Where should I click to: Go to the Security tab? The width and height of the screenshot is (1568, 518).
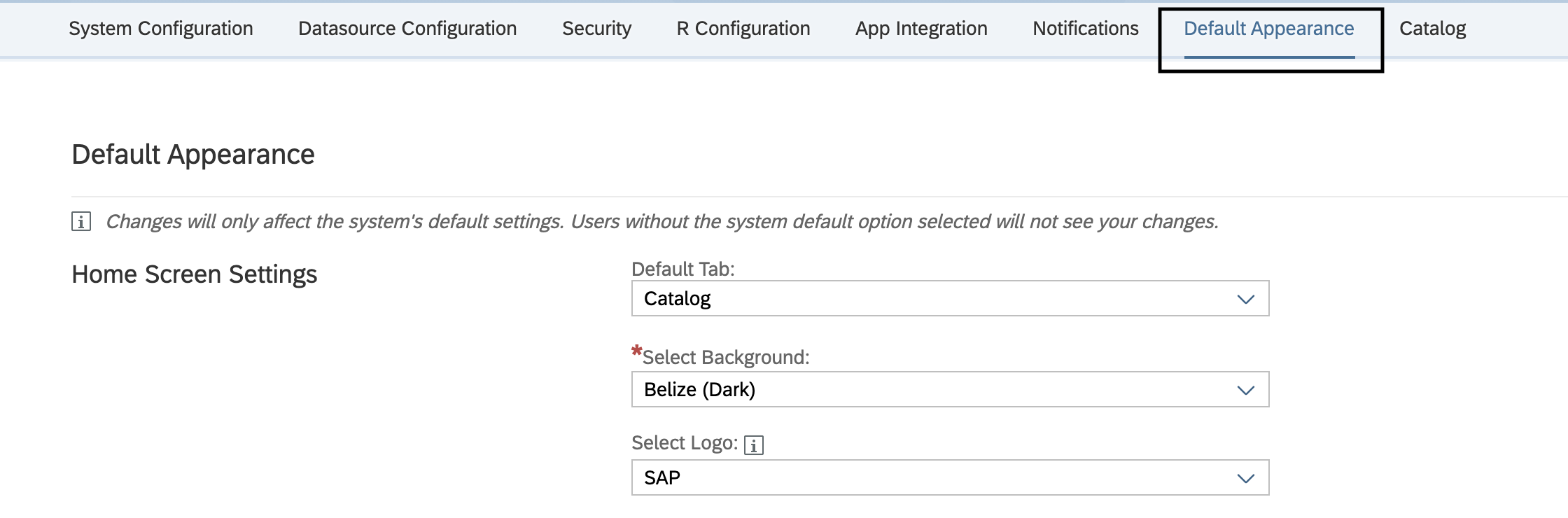pos(596,29)
